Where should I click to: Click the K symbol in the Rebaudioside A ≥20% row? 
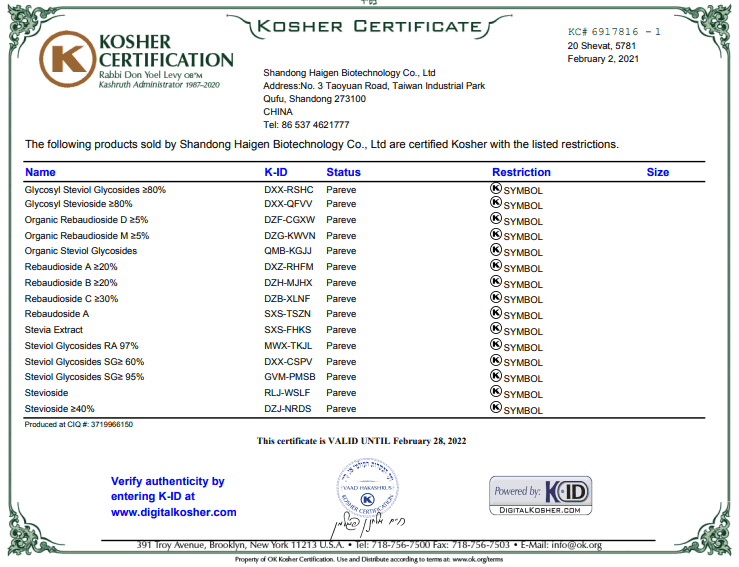pos(496,266)
